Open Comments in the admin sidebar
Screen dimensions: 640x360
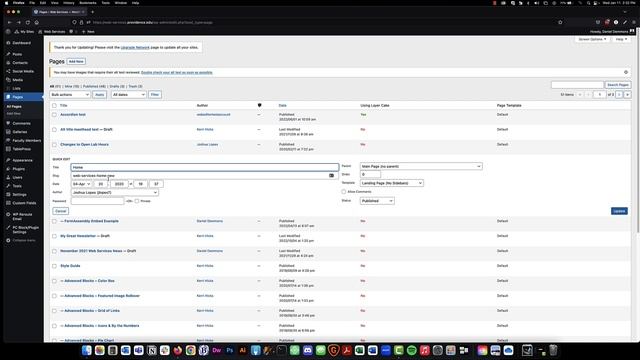point(21,123)
